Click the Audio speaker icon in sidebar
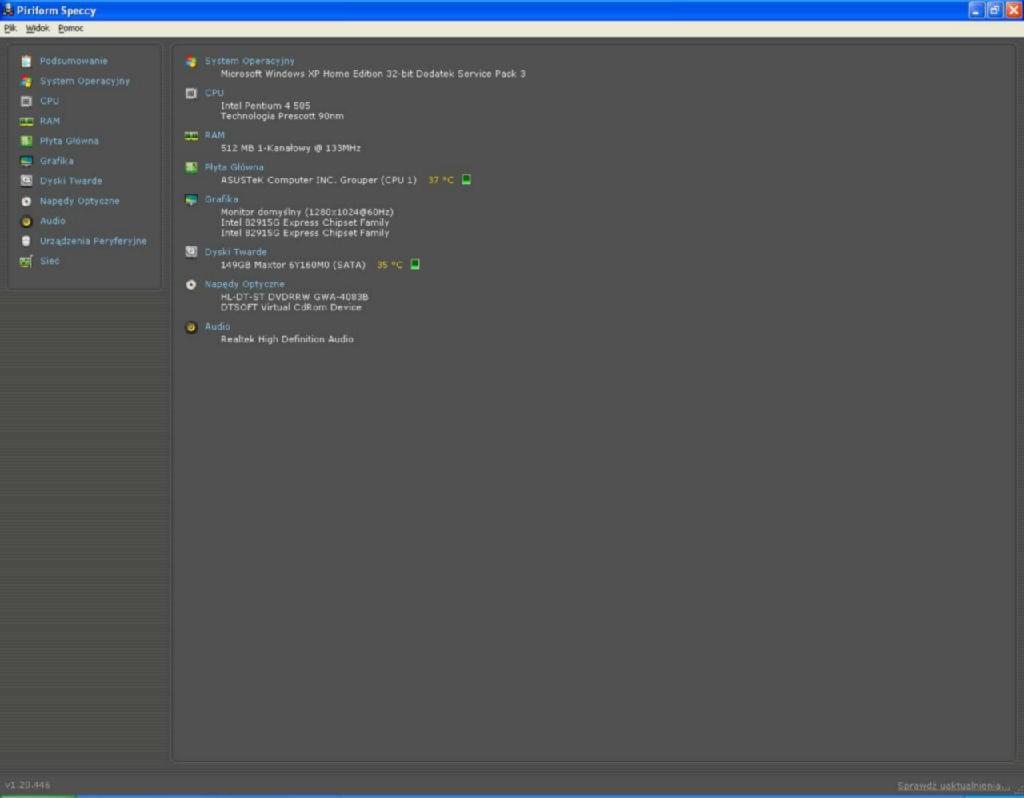Image resolution: width=1024 pixels, height=798 pixels. click(x=26, y=221)
